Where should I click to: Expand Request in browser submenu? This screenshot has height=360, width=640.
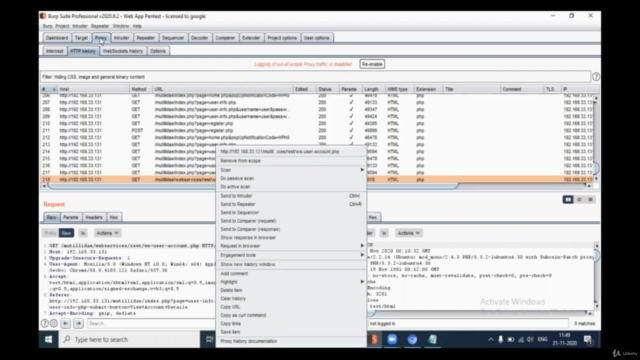[x=291, y=246]
